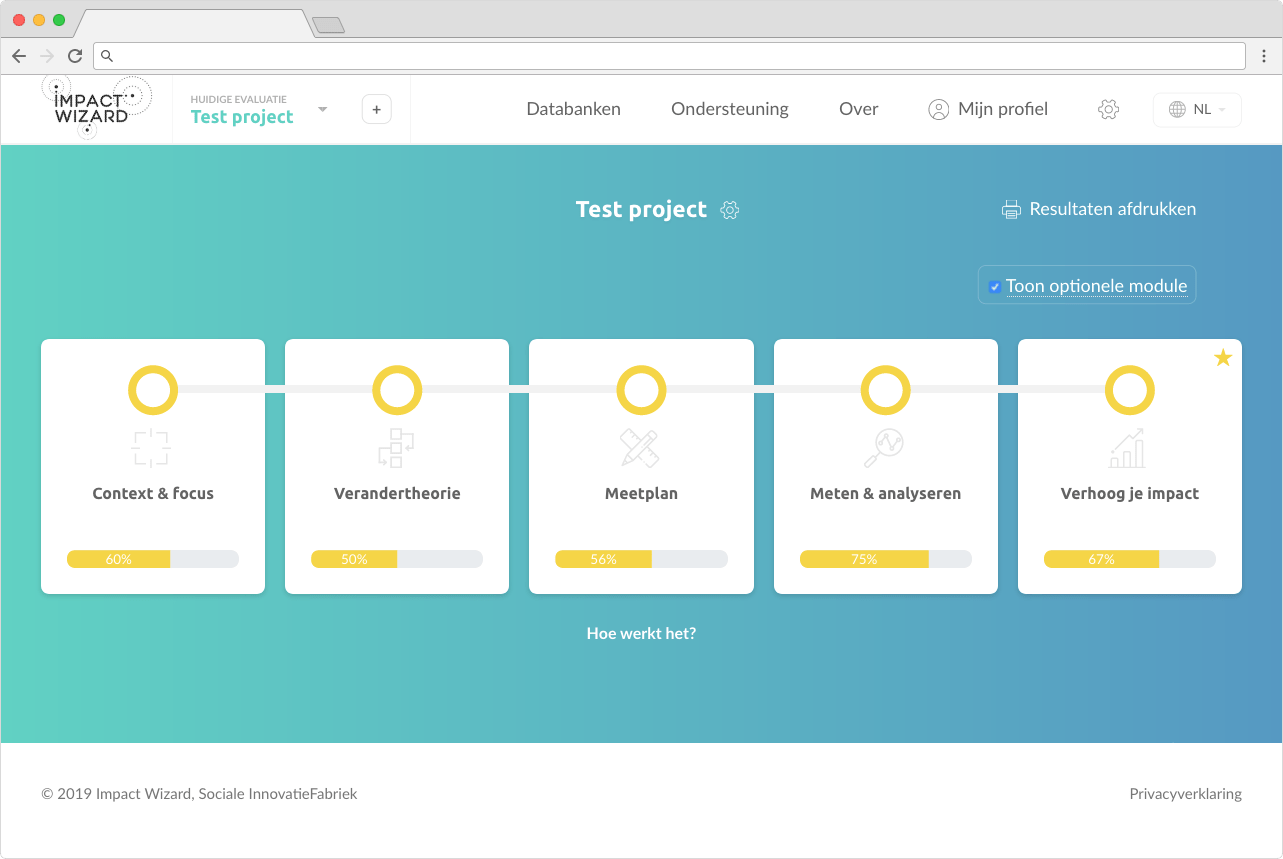Click the Toon optionele module label
Viewport: 1283px width, 859px height.
(1096, 286)
